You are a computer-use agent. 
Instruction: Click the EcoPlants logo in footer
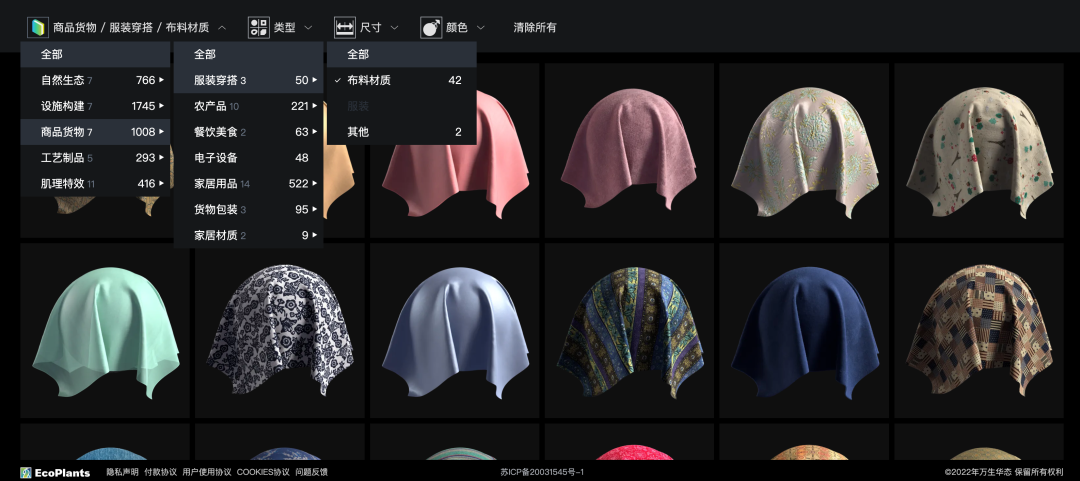55,473
